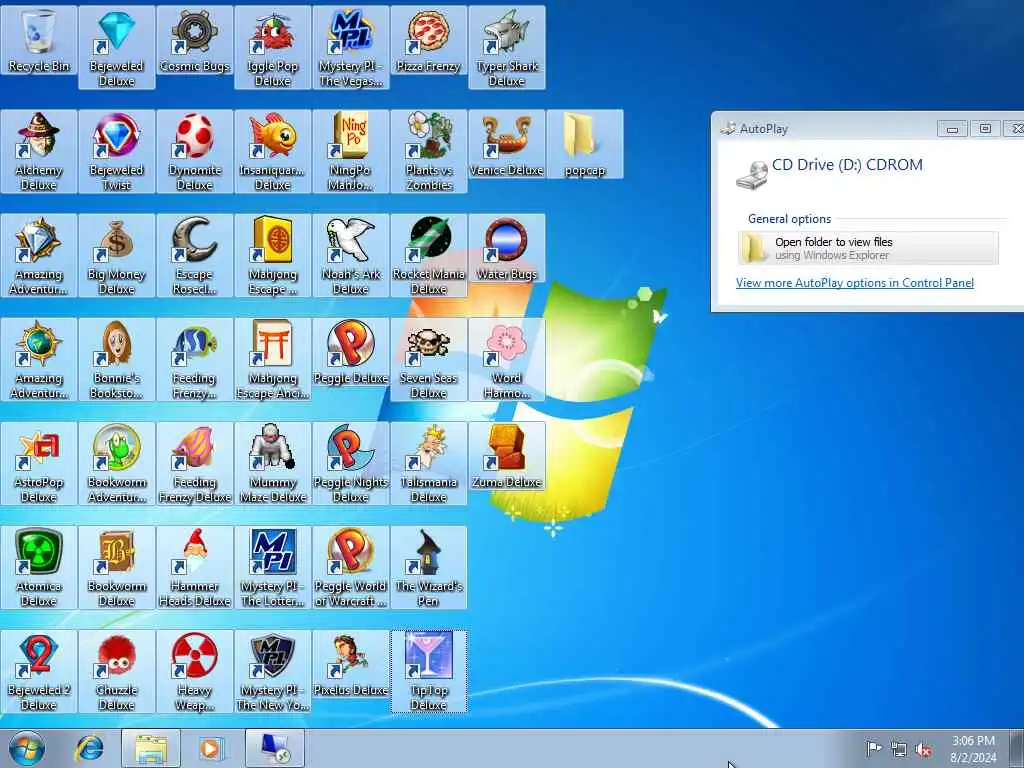
Task: Open the network tray icon
Action: [899, 749]
